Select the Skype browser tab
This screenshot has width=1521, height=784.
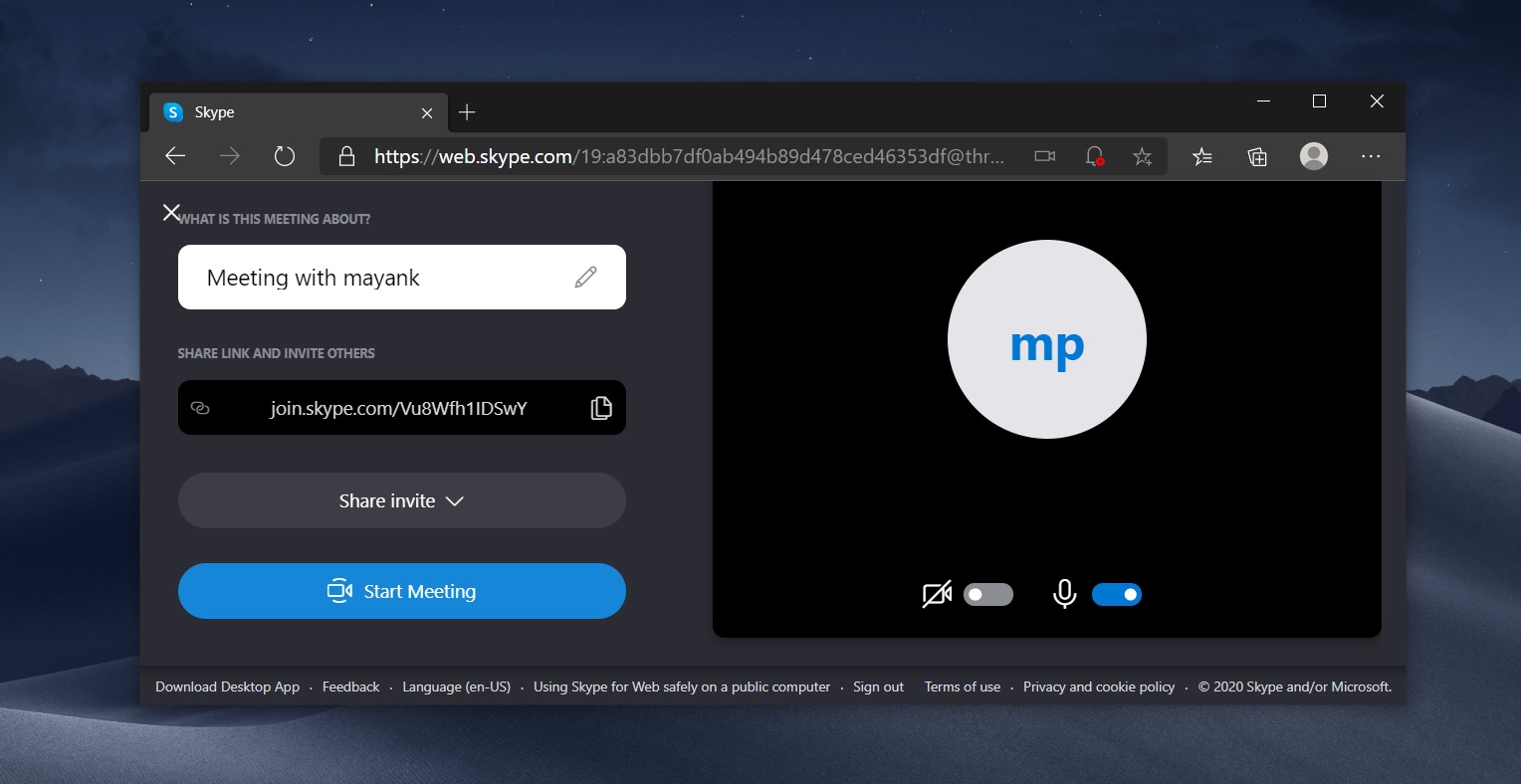[299, 112]
